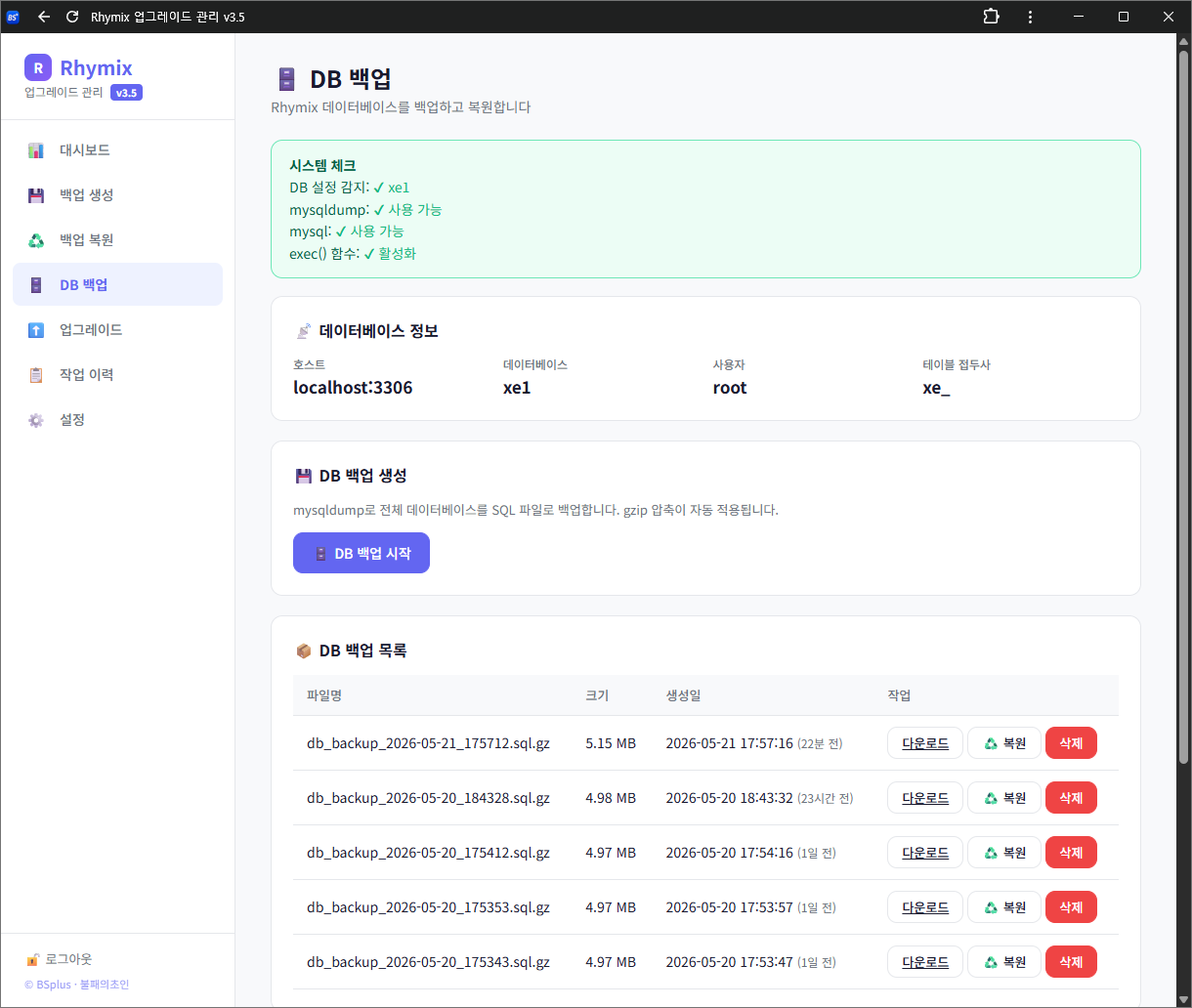The width and height of the screenshot is (1192, 1008).
Task: Click the BSplus copyright footer text
Action: point(77,985)
